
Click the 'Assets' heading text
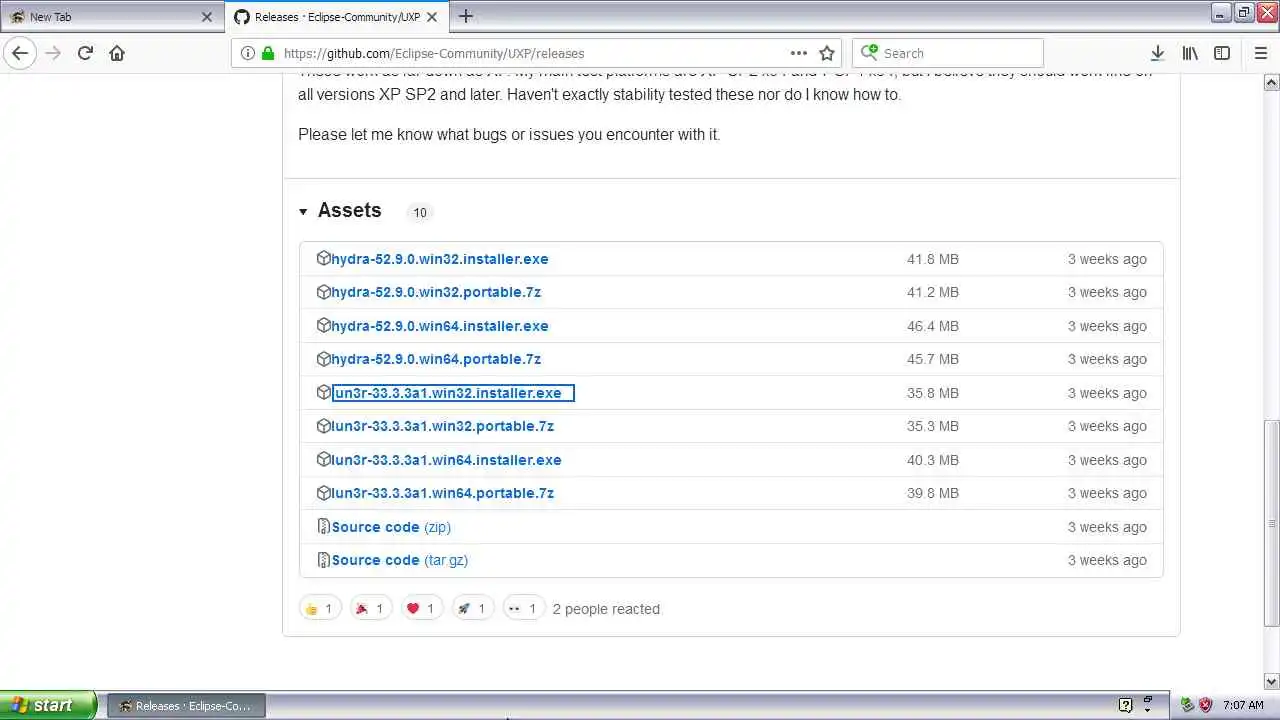349,210
